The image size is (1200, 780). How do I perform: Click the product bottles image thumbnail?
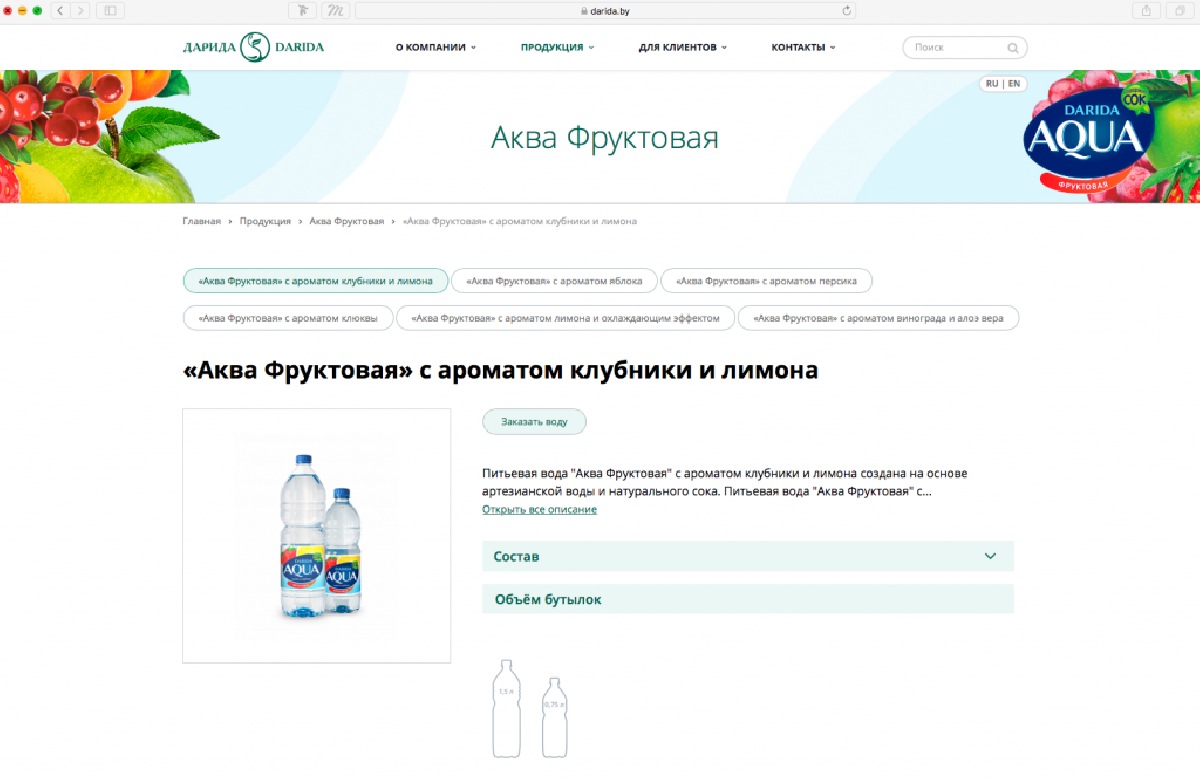(316, 535)
